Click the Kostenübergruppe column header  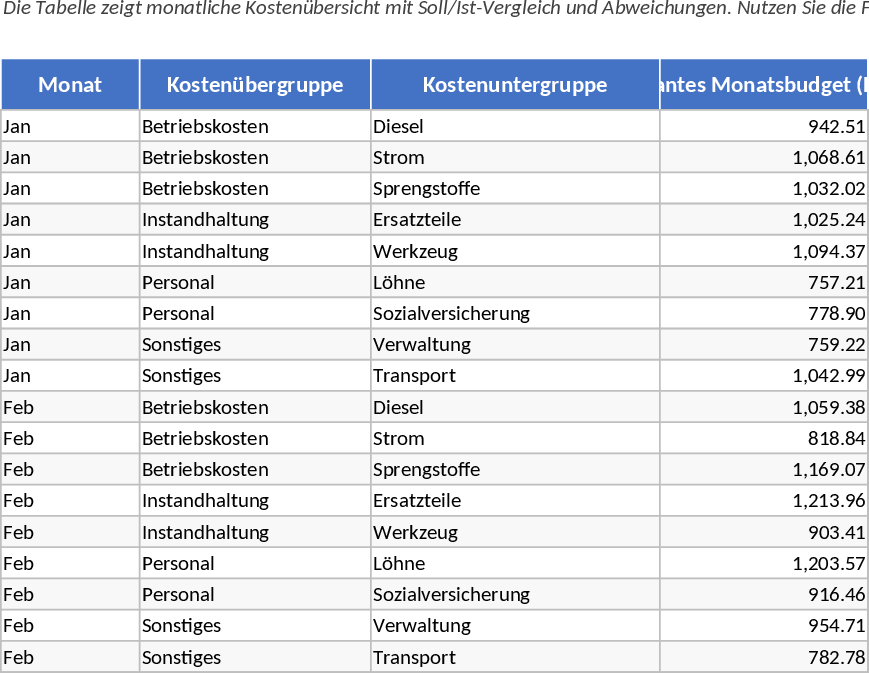[x=255, y=85]
